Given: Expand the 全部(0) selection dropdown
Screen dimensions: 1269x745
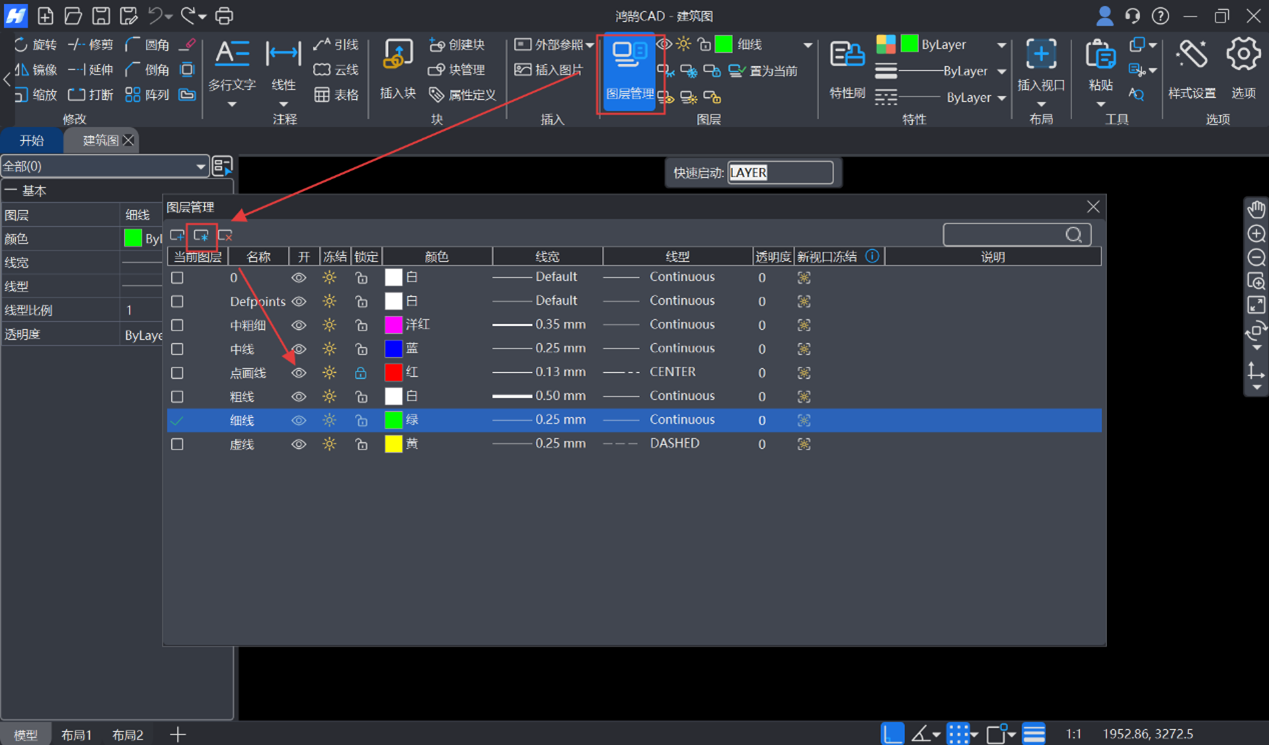Looking at the screenshot, I should (x=200, y=167).
